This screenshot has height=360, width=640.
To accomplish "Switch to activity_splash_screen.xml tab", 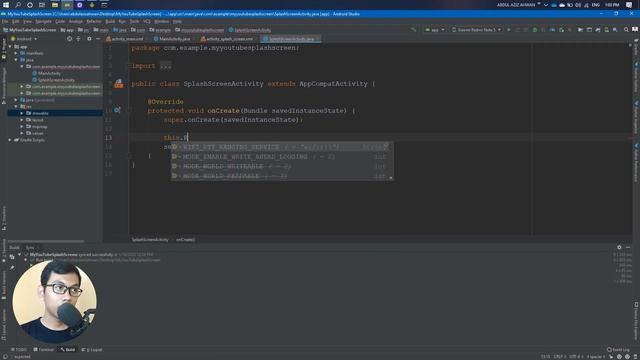I will pos(227,39).
